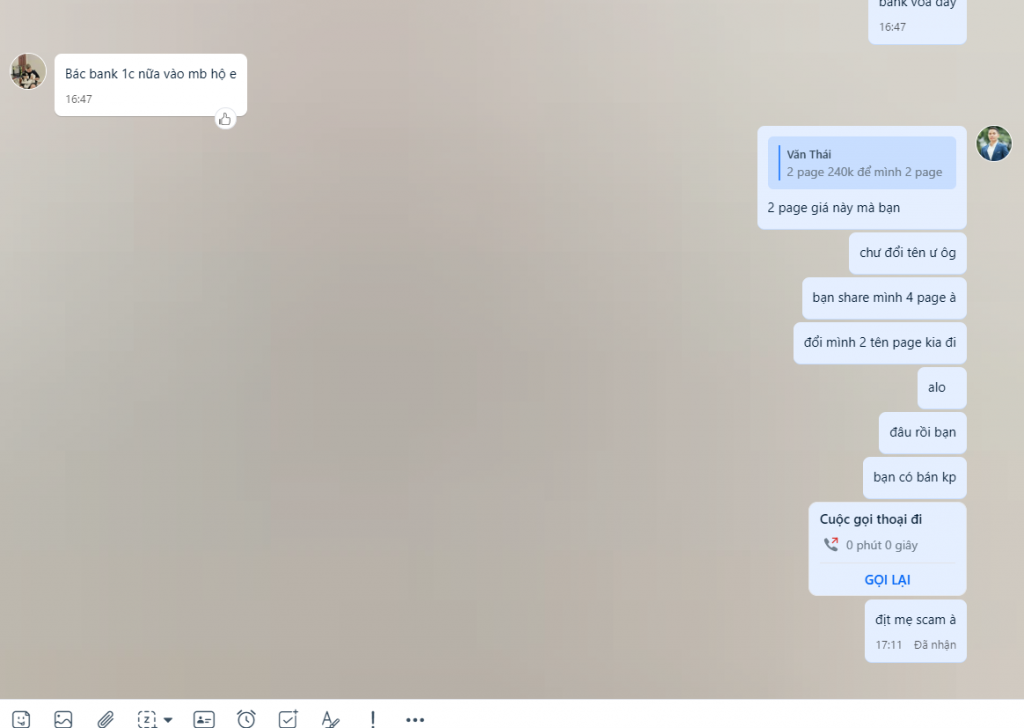The height and width of the screenshot is (728, 1024).
Task: Assign a task with checkbox icon
Action: [x=288, y=718]
